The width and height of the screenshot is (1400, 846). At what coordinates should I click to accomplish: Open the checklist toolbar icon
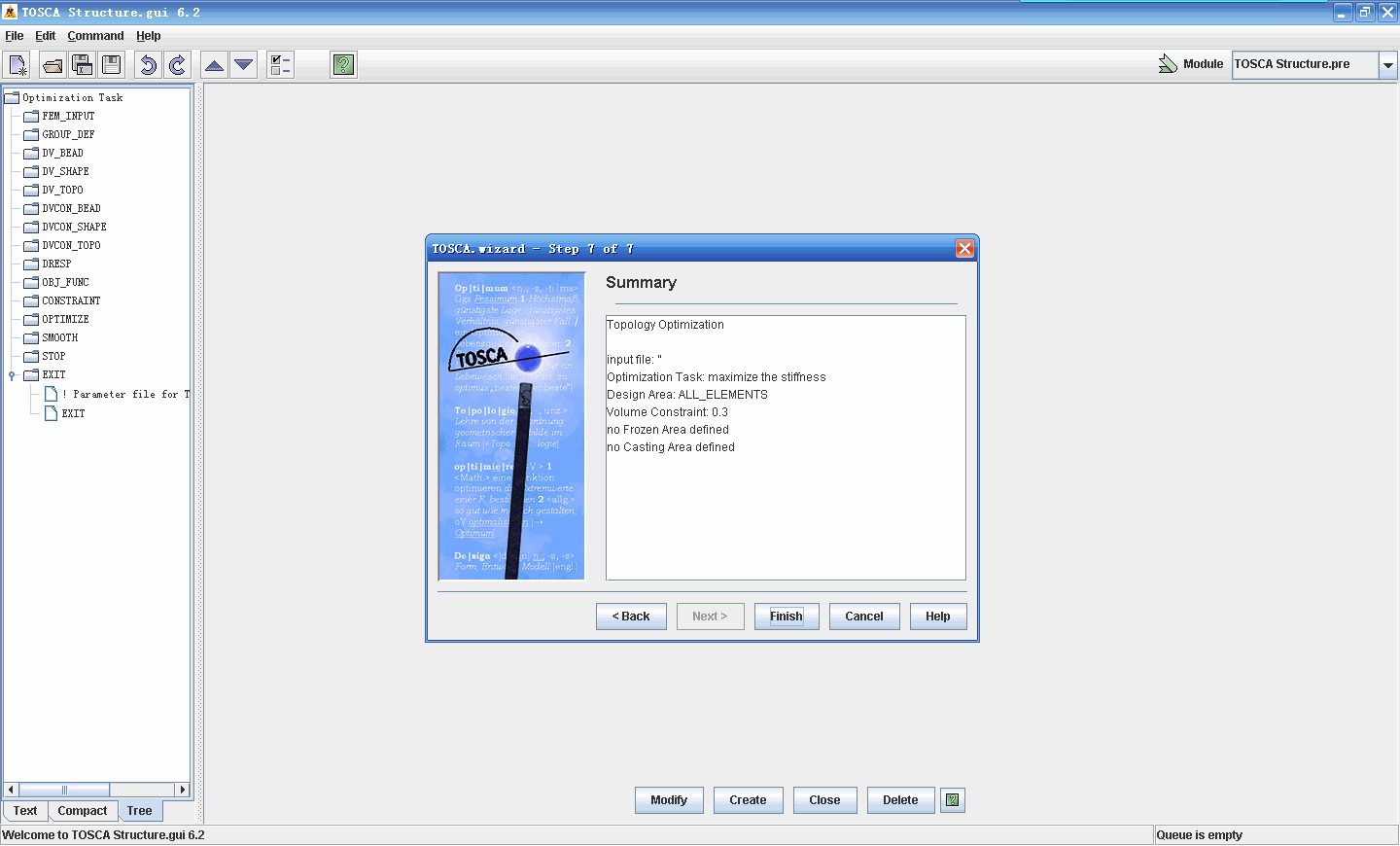280,65
